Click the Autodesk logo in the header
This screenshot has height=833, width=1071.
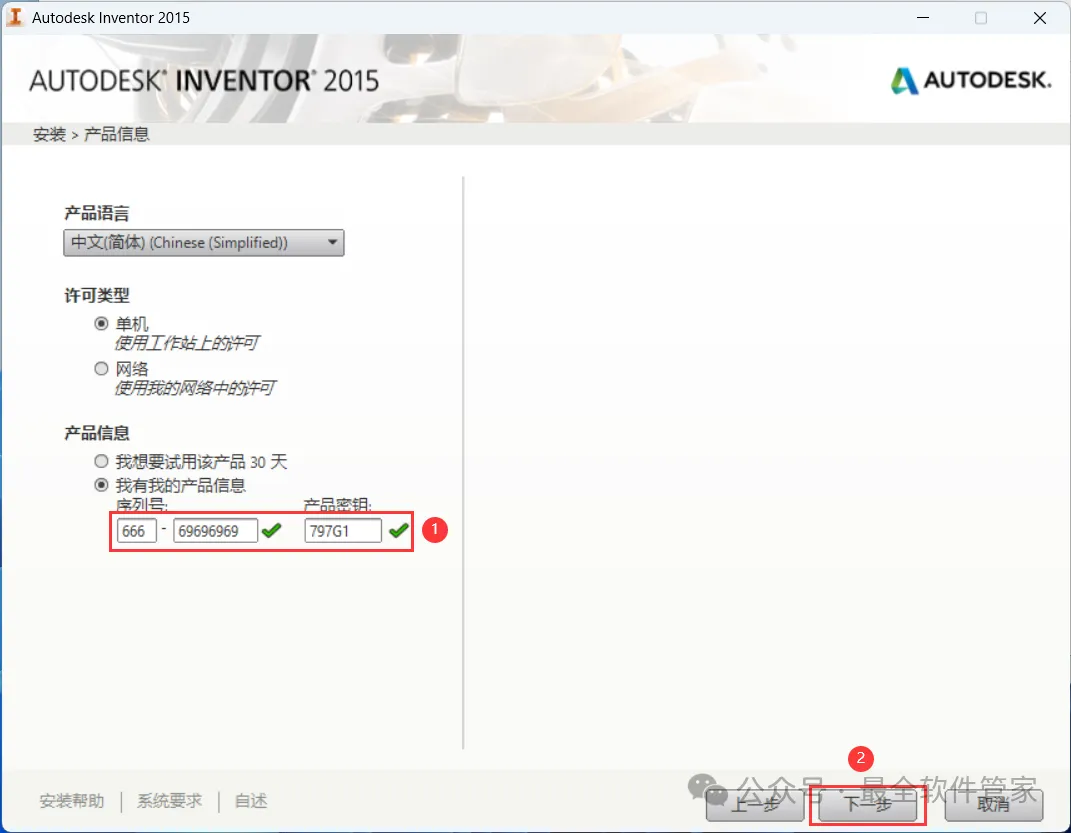tap(971, 81)
